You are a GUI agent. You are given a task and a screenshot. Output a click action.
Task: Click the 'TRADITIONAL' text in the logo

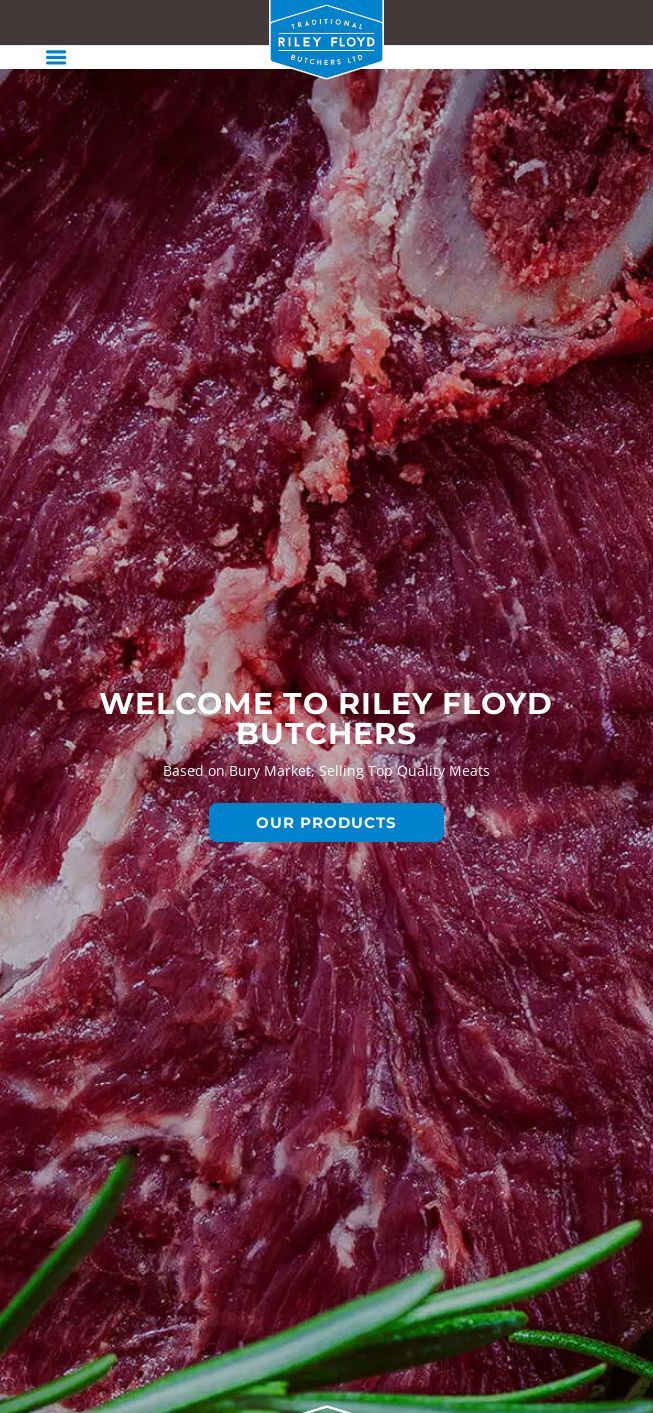click(x=326, y=24)
